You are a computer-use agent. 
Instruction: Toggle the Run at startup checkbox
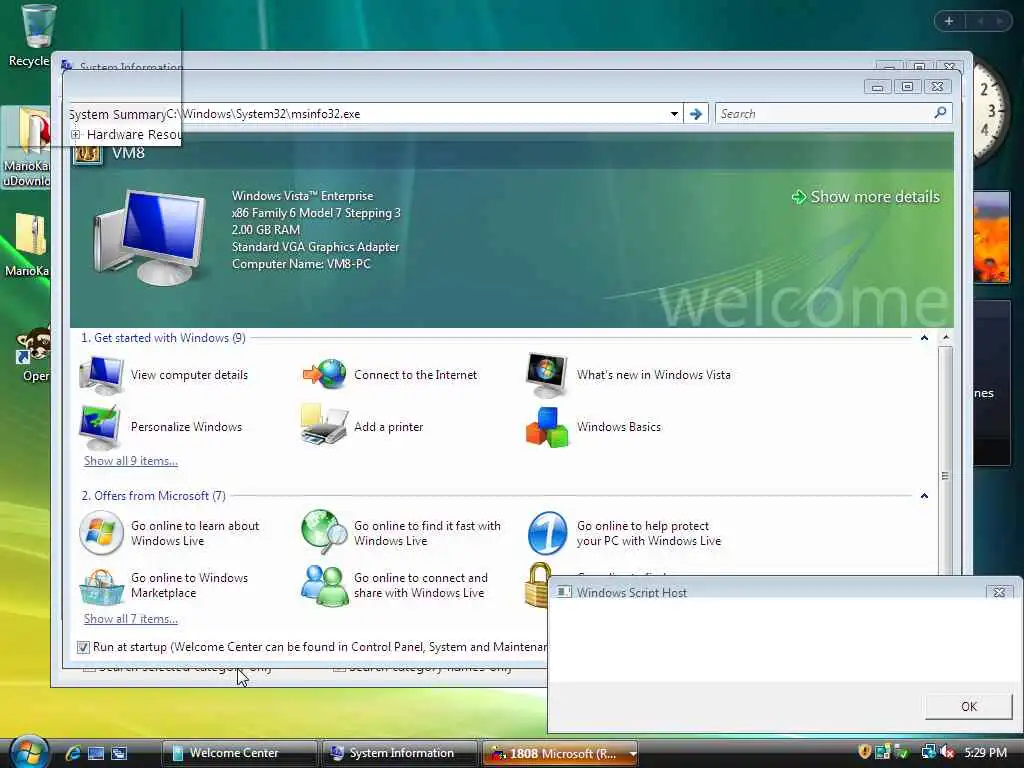[83, 647]
